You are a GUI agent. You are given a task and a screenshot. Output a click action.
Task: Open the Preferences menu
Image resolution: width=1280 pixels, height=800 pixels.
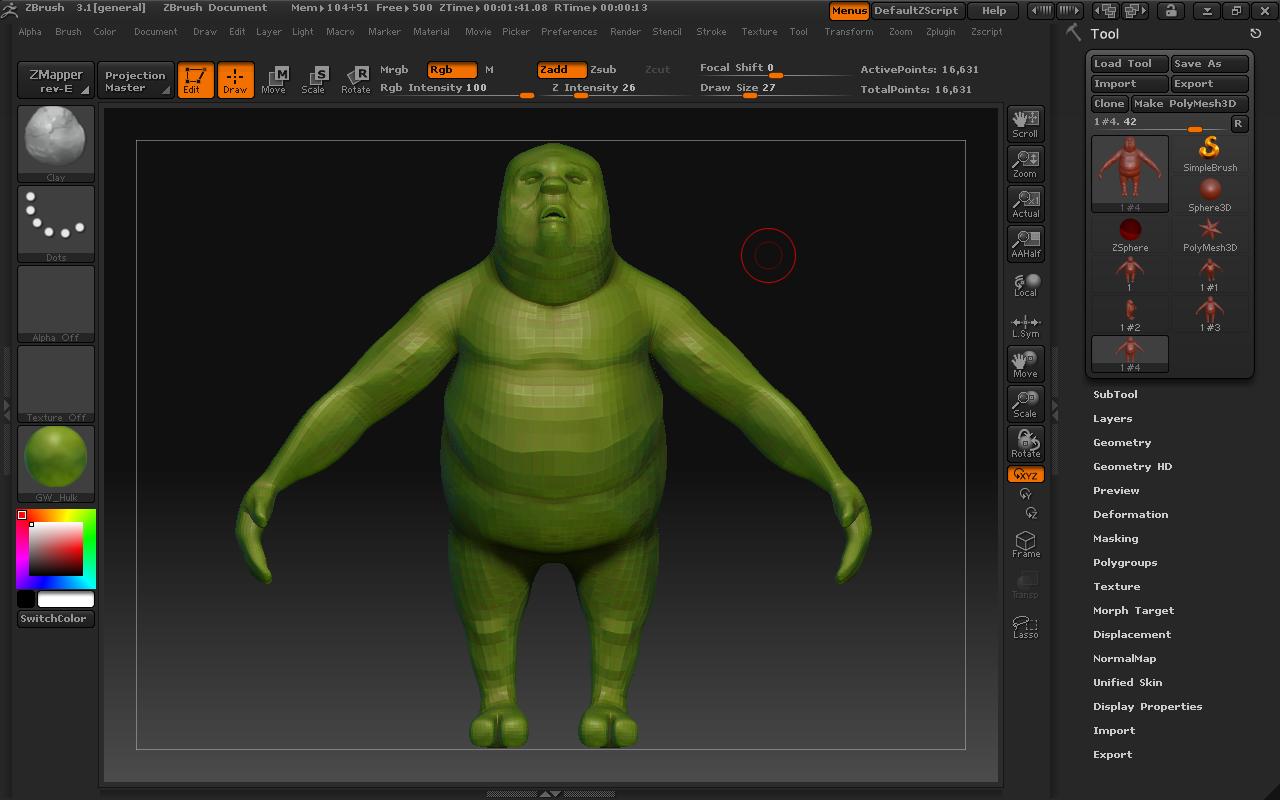click(569, 32)
